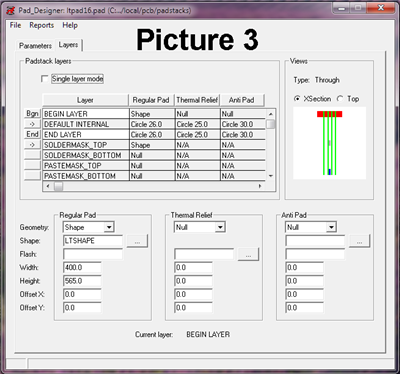The image size is (400, 374).
Task: Click the Regular Pad column header
Action: 151,100
